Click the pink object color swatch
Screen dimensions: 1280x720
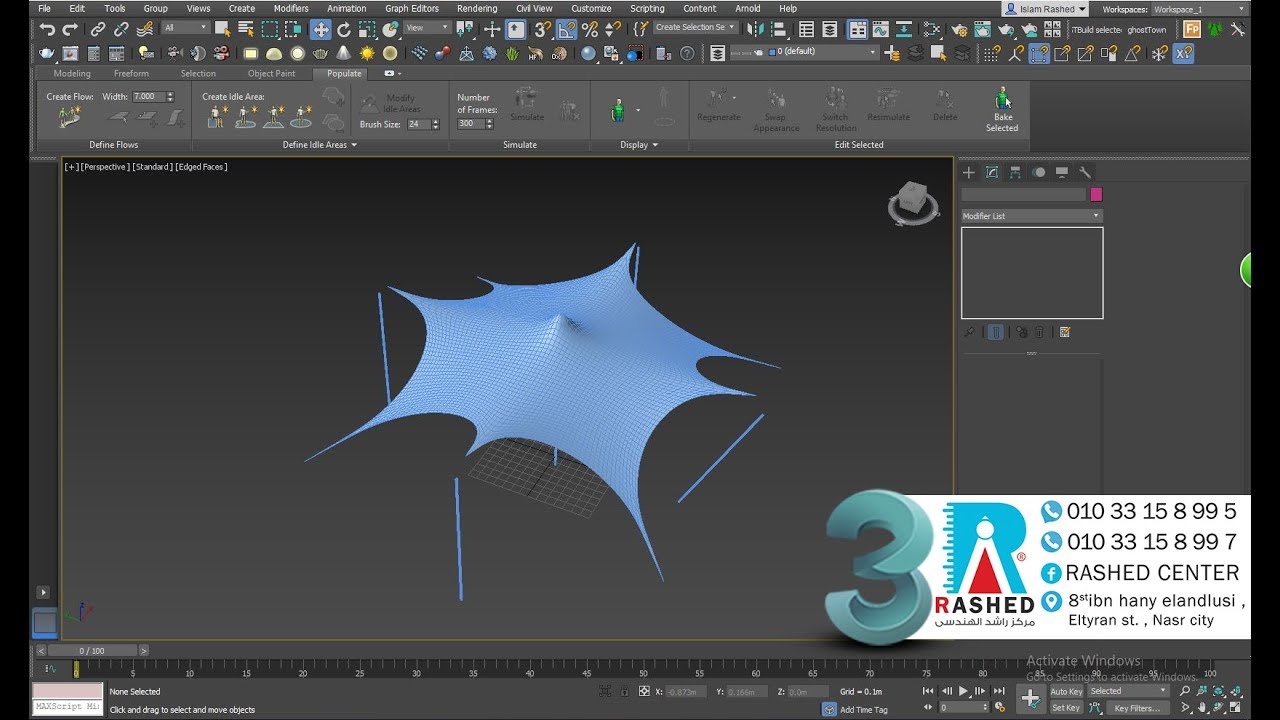[x=1096, y=195]
